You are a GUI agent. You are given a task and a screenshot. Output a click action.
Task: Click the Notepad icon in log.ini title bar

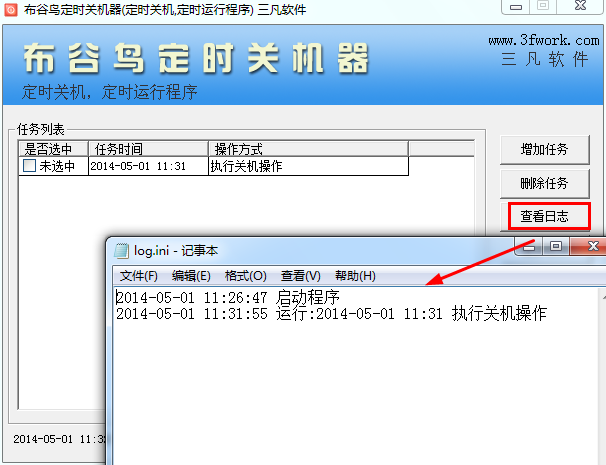(121, 251)
